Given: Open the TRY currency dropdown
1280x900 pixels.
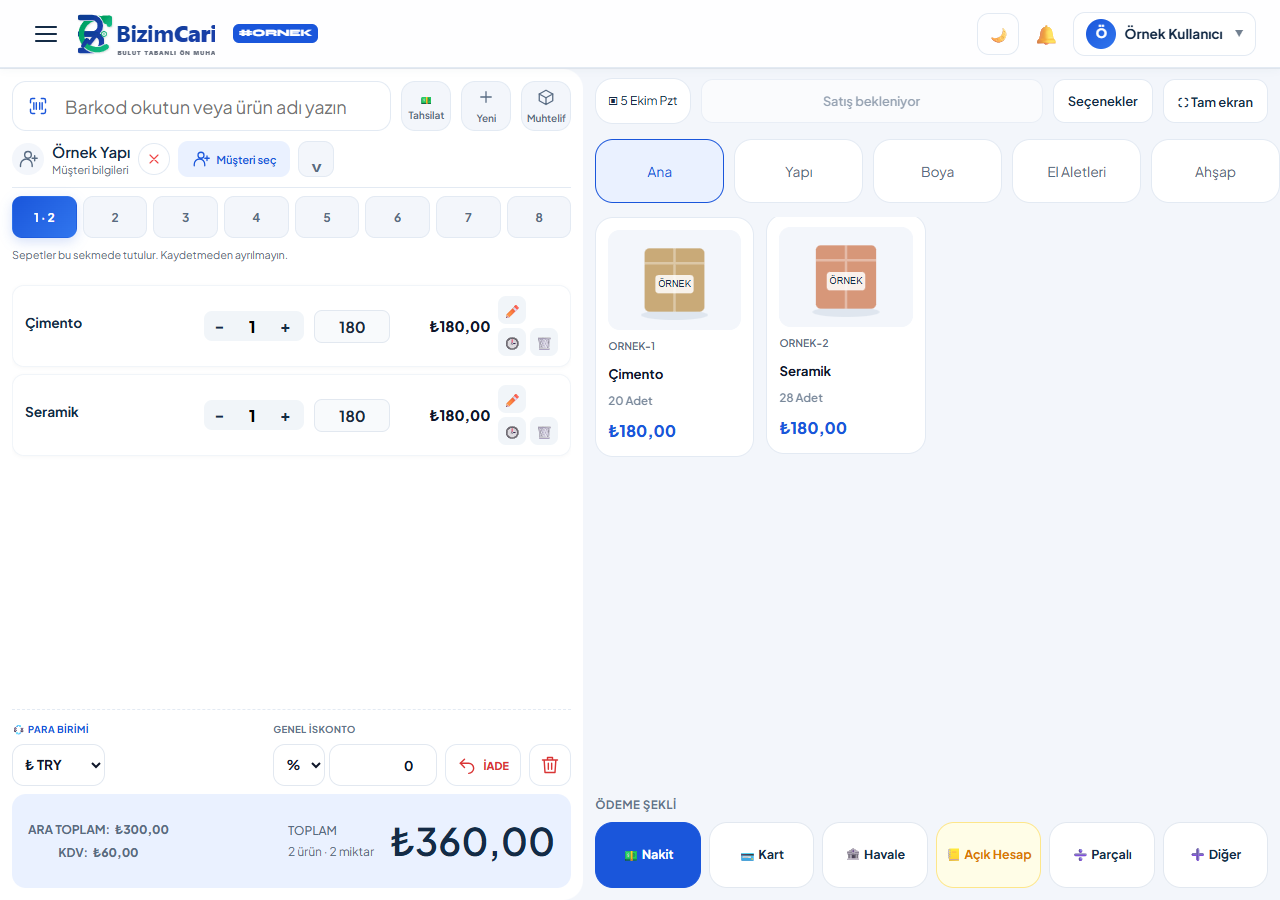Looking at the screenshot, I should point(58,765).
